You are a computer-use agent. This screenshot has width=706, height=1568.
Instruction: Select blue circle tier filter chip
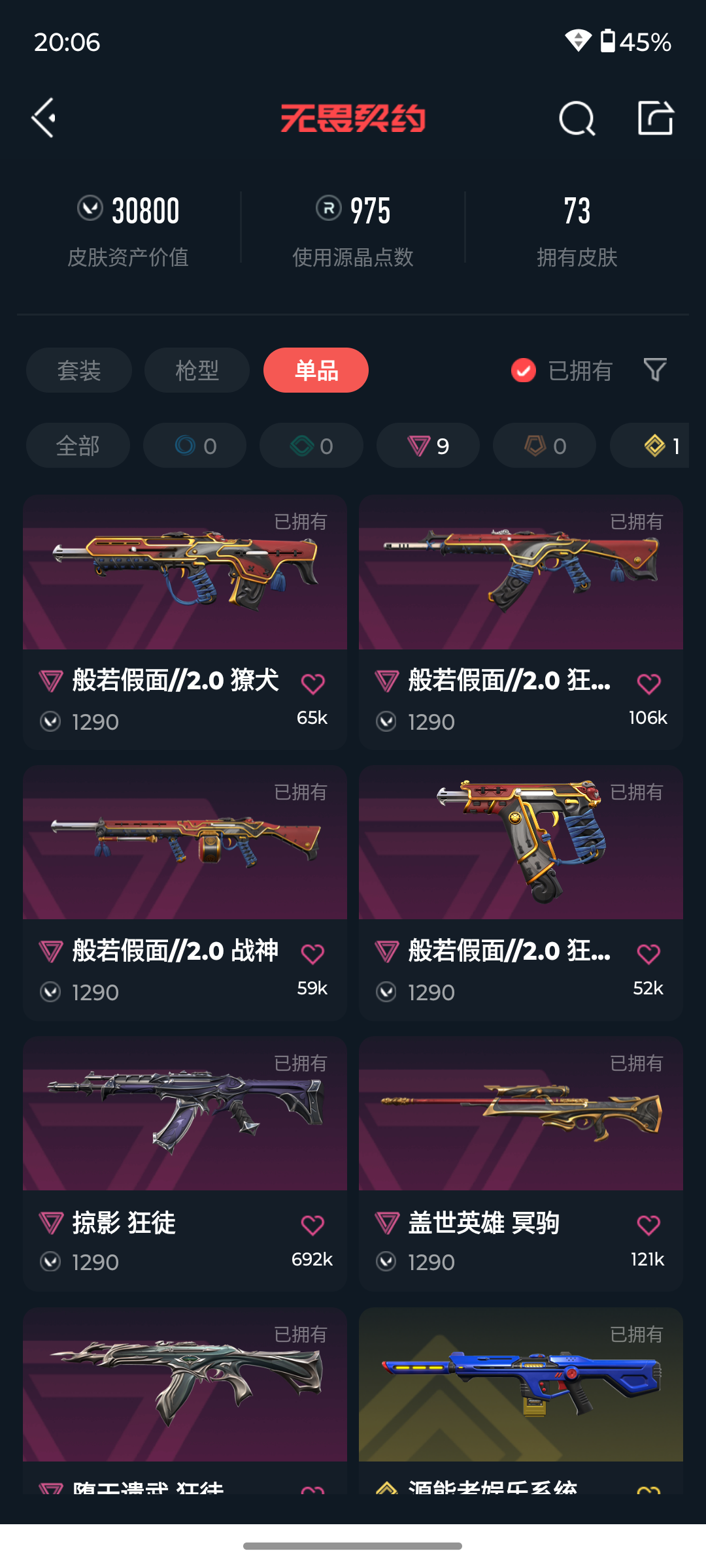coord(195,446)
